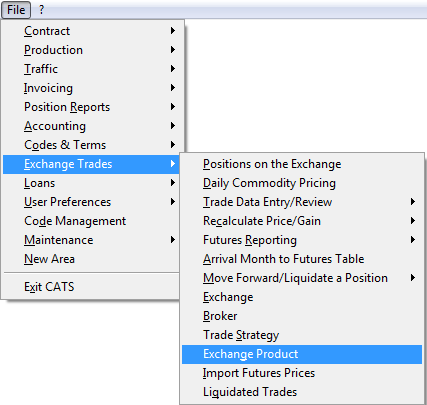The height and width of the screenshot is (405, 427).
Task: Select Trade Strategy
Action: [302, 335]
